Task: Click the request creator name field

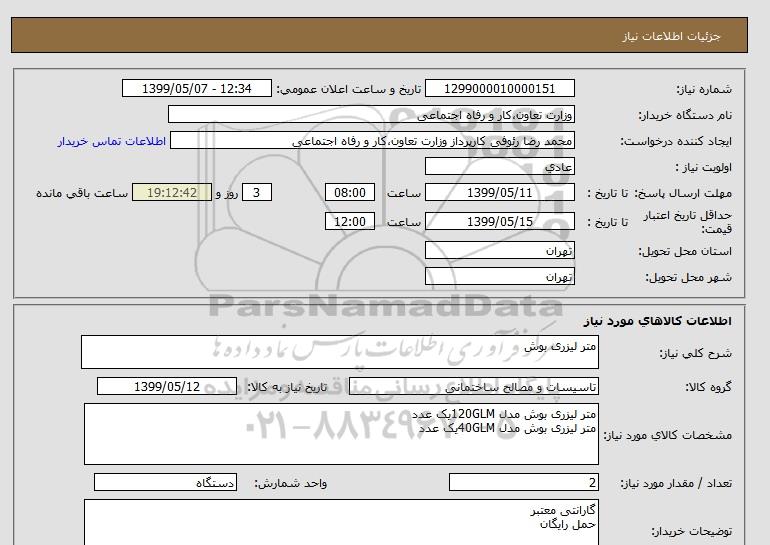Action: click(372, 141)
